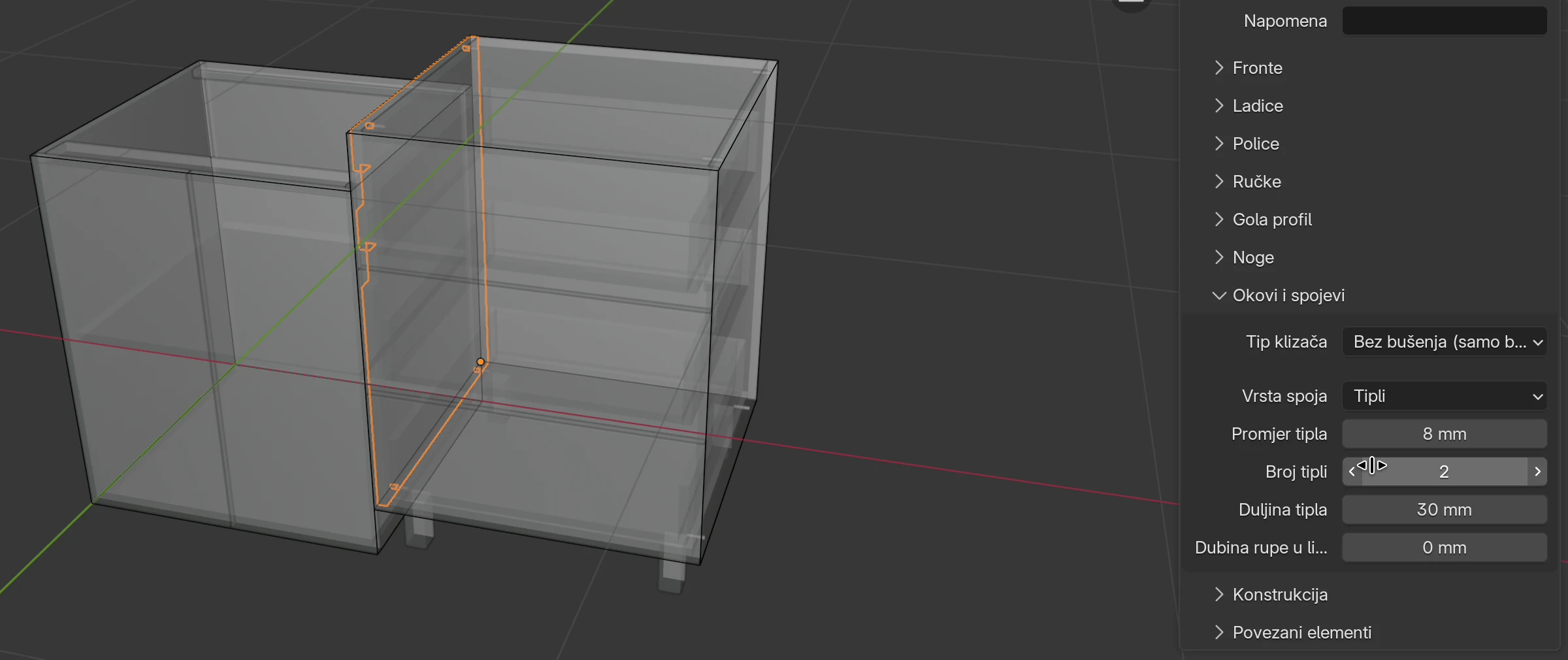Open the Tip klizača dropdown

point(1445,342)
